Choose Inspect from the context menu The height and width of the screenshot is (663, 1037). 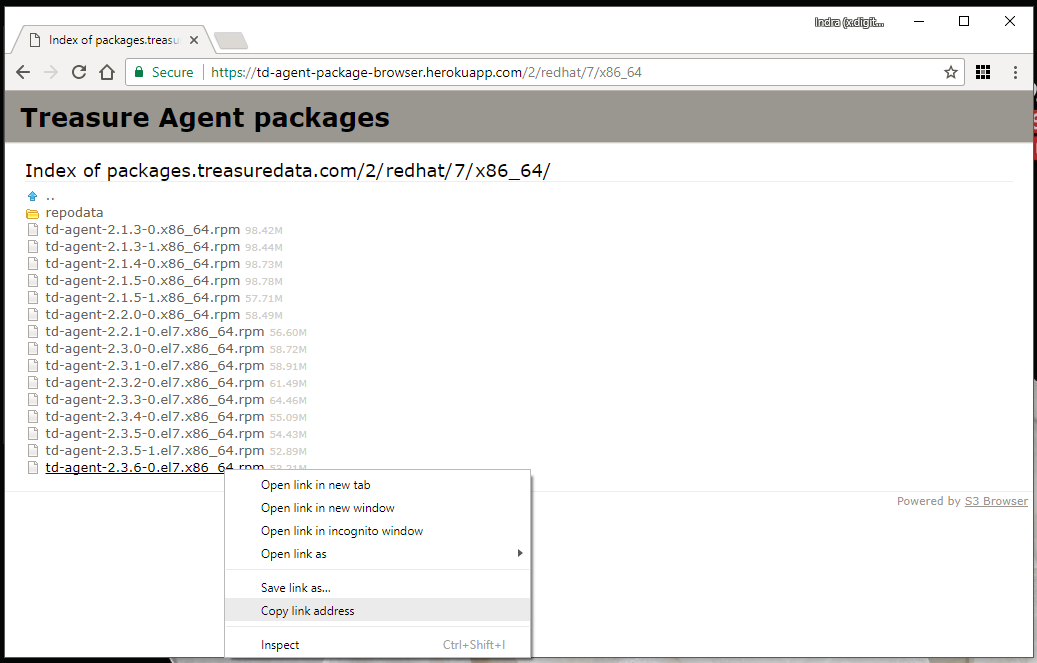pyautogui.click(x=280, y=644)
